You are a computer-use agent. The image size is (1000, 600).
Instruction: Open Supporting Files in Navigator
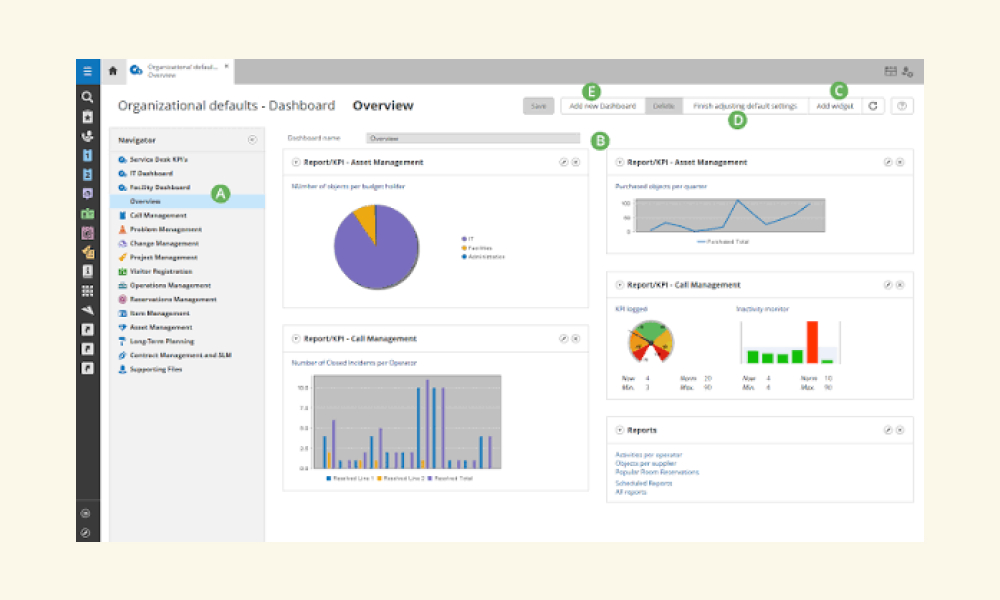pyautogui.click(x=156, y=370)
